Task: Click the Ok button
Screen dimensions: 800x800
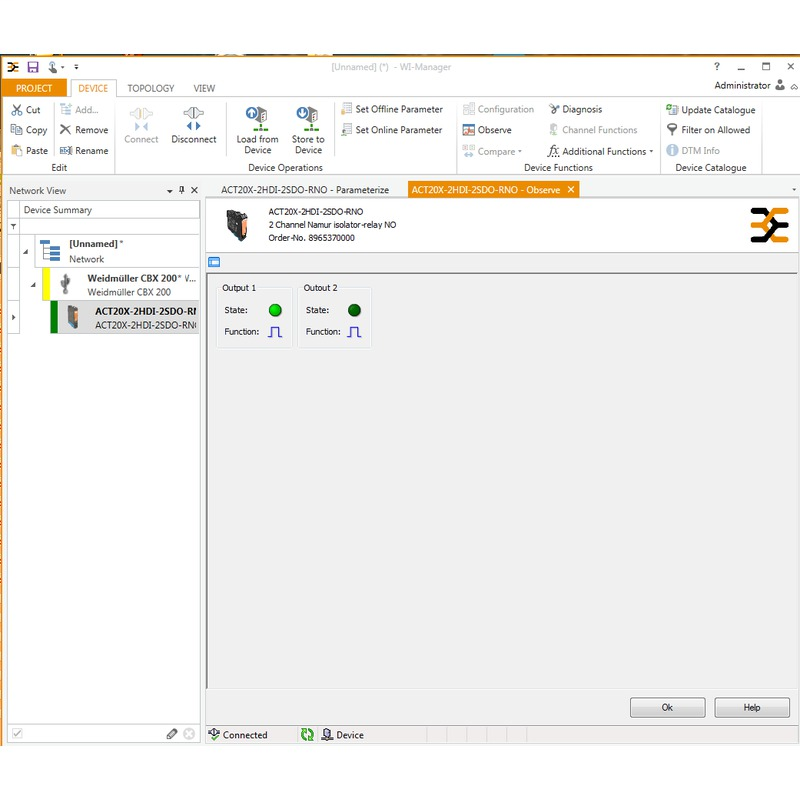Action: [x=667, y=707]
